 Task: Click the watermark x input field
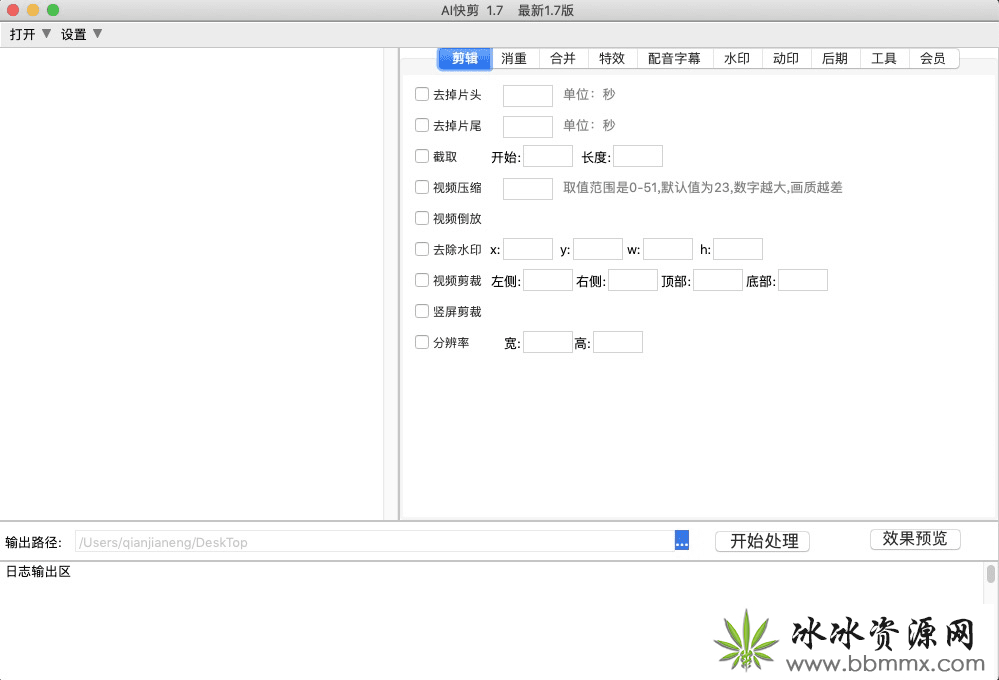tap(528, 249)
